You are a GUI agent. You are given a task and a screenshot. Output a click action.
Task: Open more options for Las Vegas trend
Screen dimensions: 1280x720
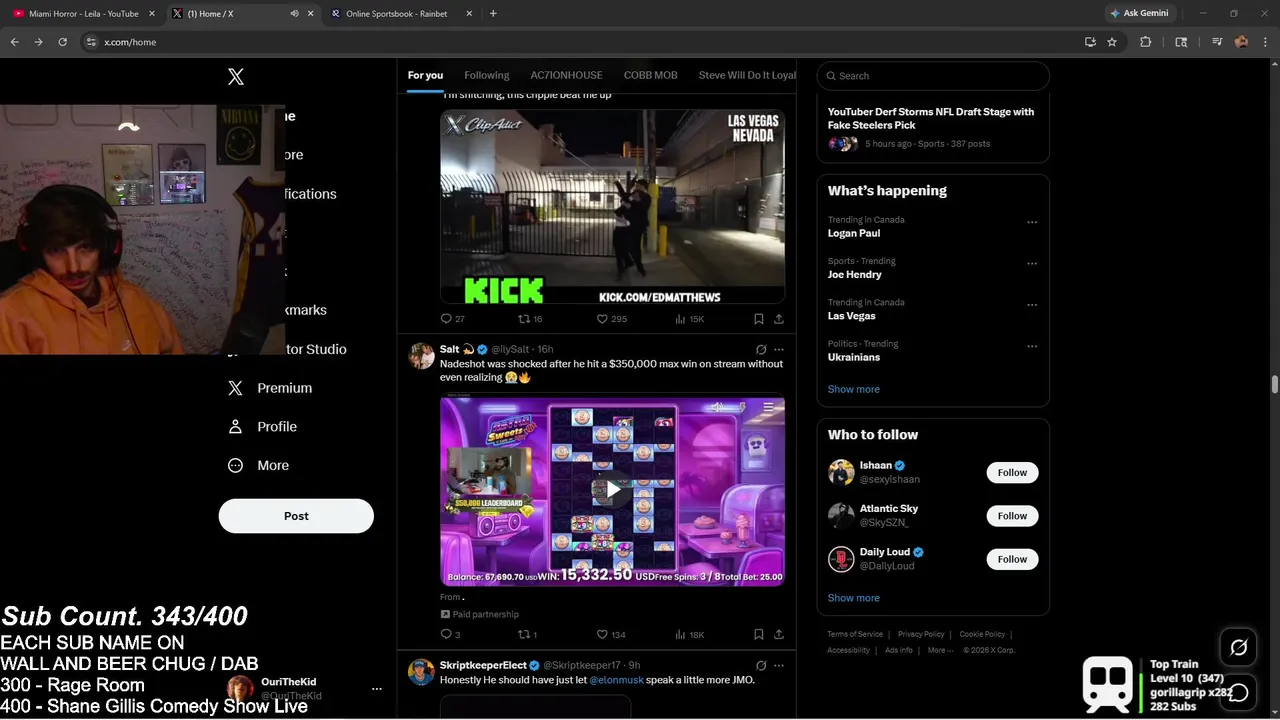click(1032, 305)
